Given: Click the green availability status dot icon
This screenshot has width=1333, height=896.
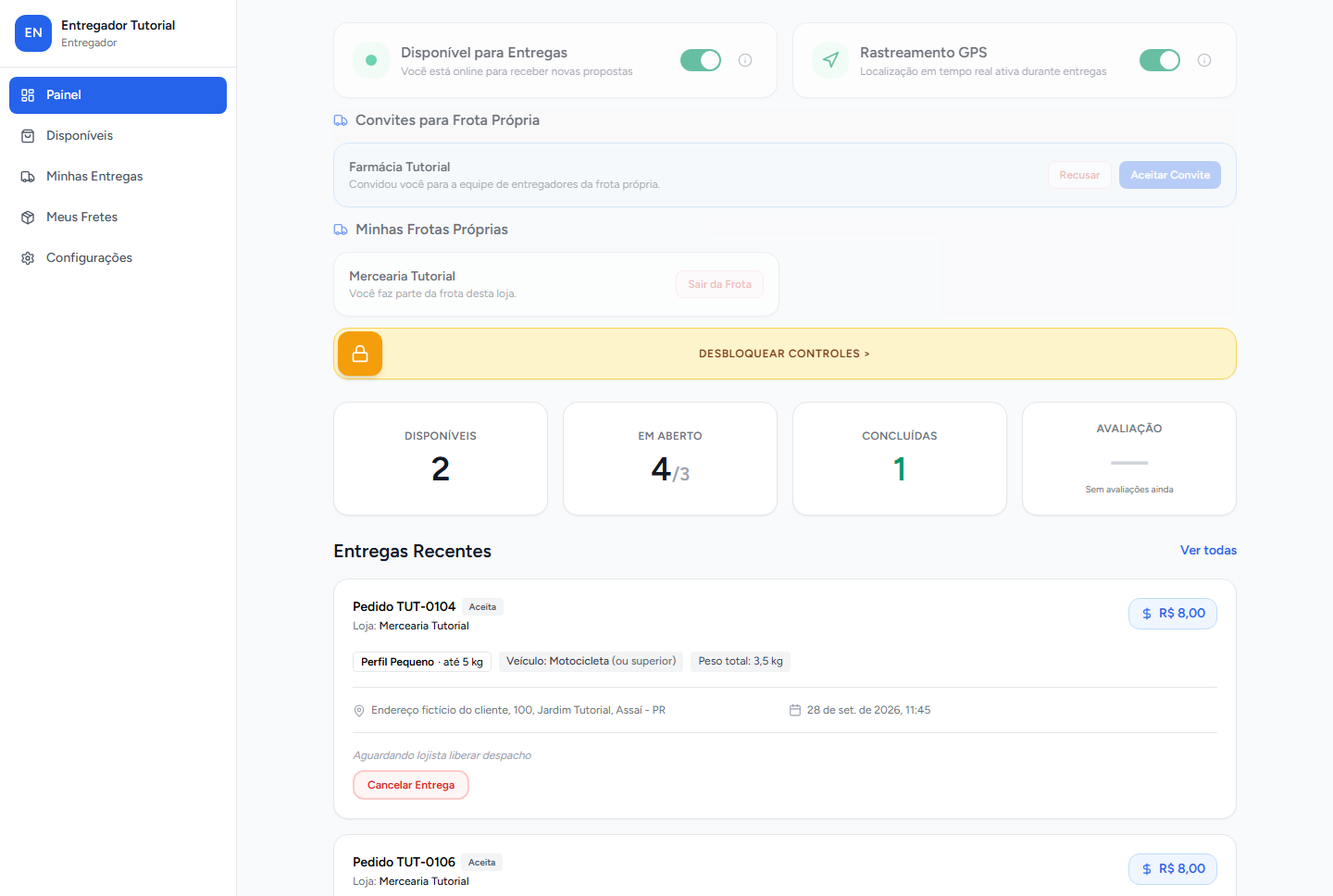Looking at the screenshot, I should click(x=371, y=60).
